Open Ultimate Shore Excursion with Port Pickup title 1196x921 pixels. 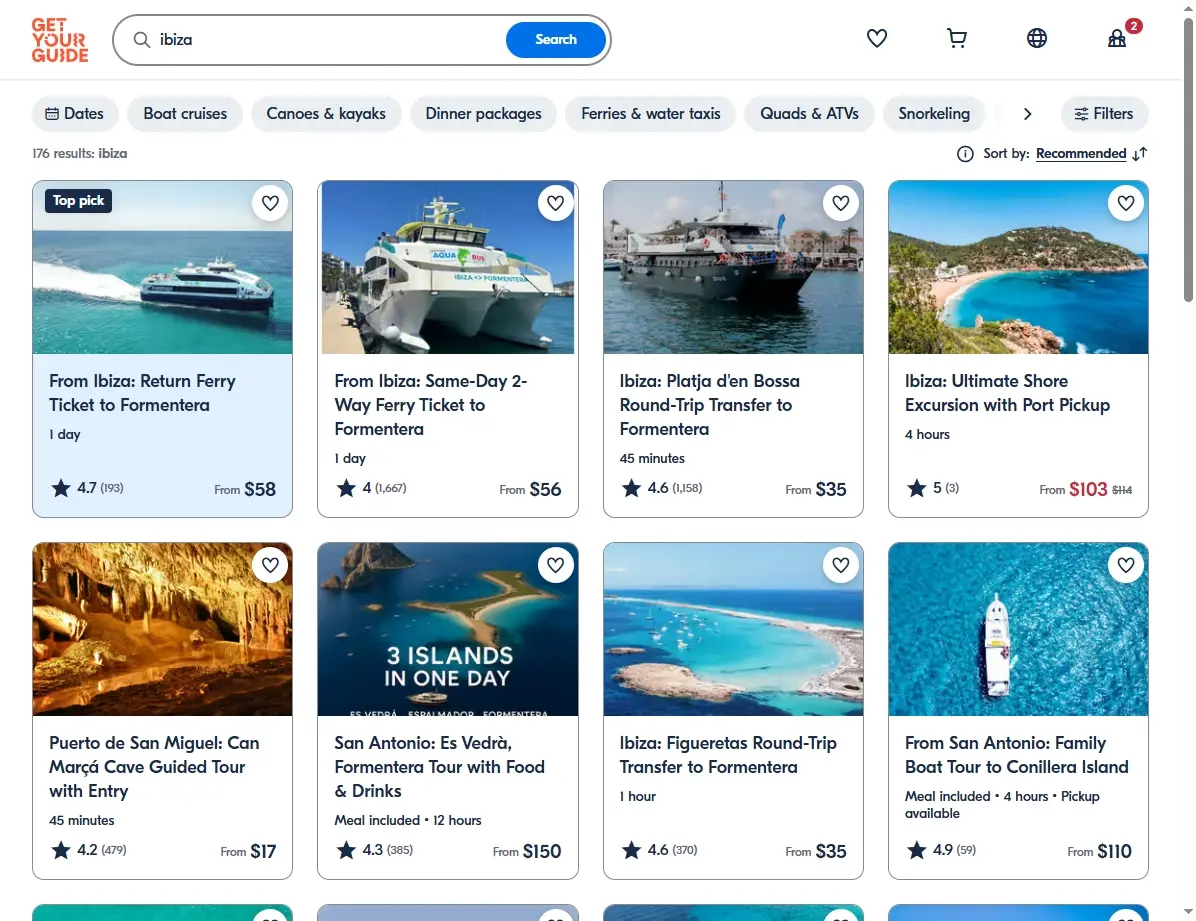point(1008,393)
